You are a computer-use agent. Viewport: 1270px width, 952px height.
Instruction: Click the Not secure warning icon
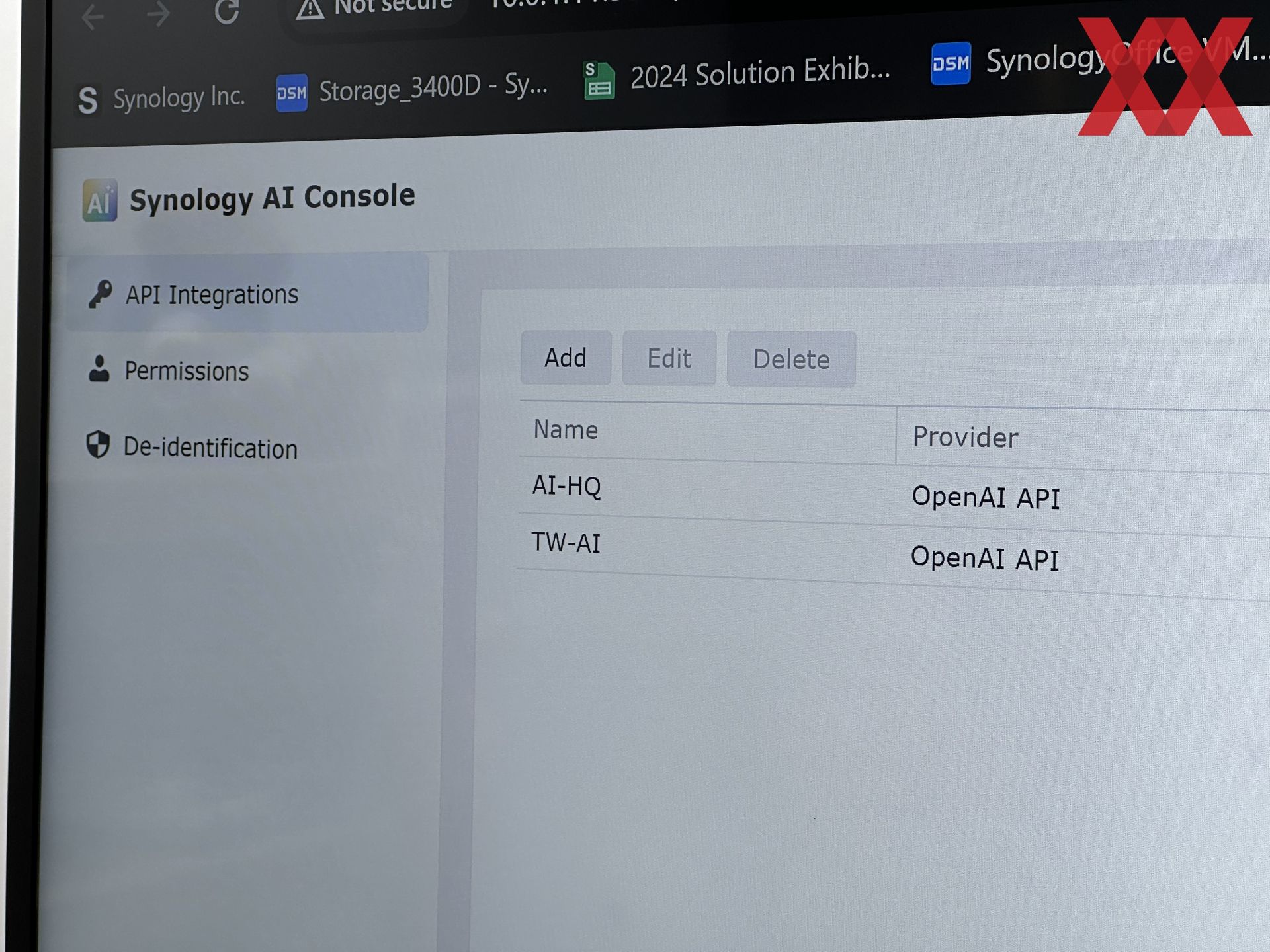310,8
